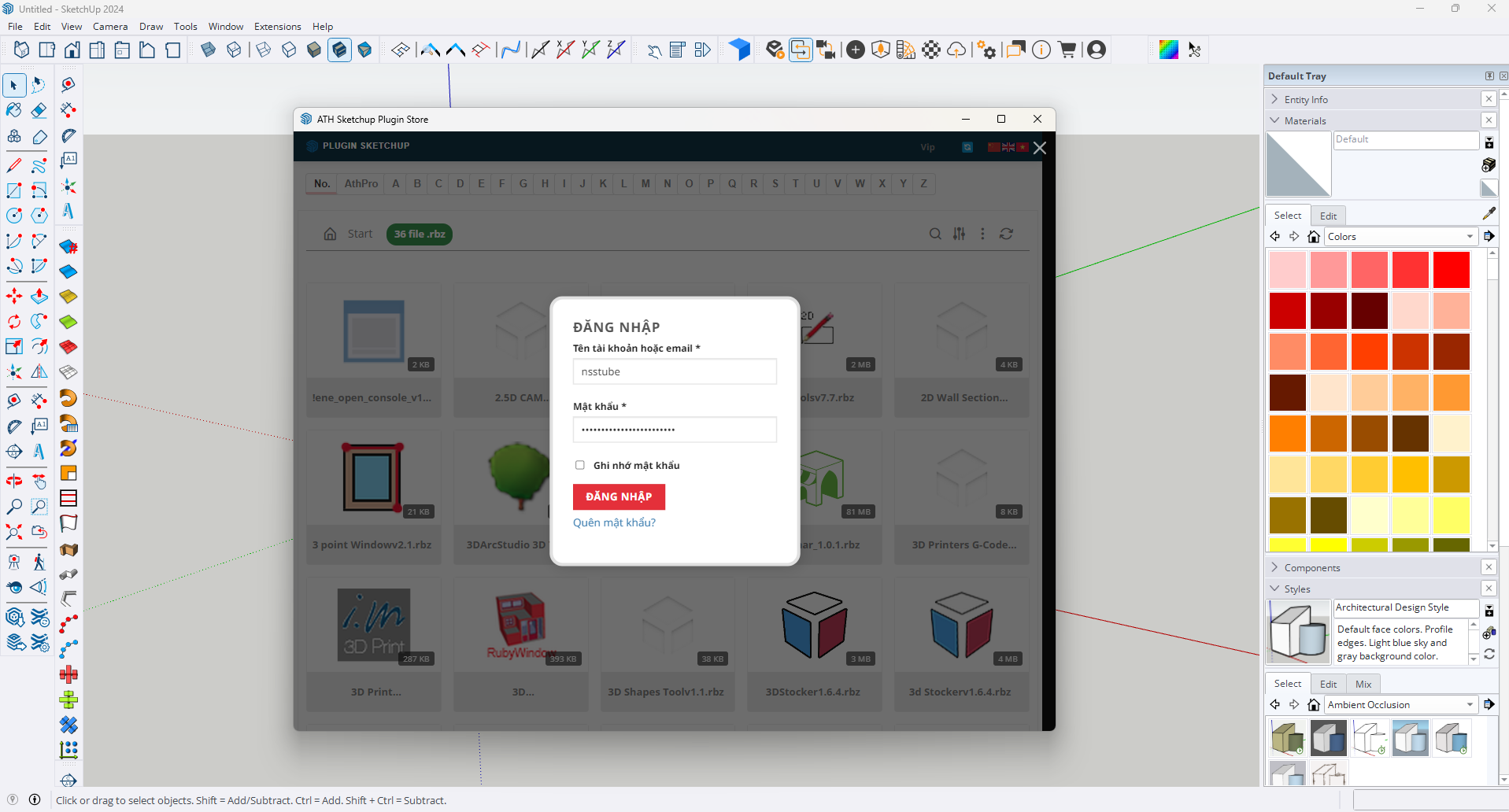Switch to Shaded With Textures style

pyautogui.click(x=339, y=50)
